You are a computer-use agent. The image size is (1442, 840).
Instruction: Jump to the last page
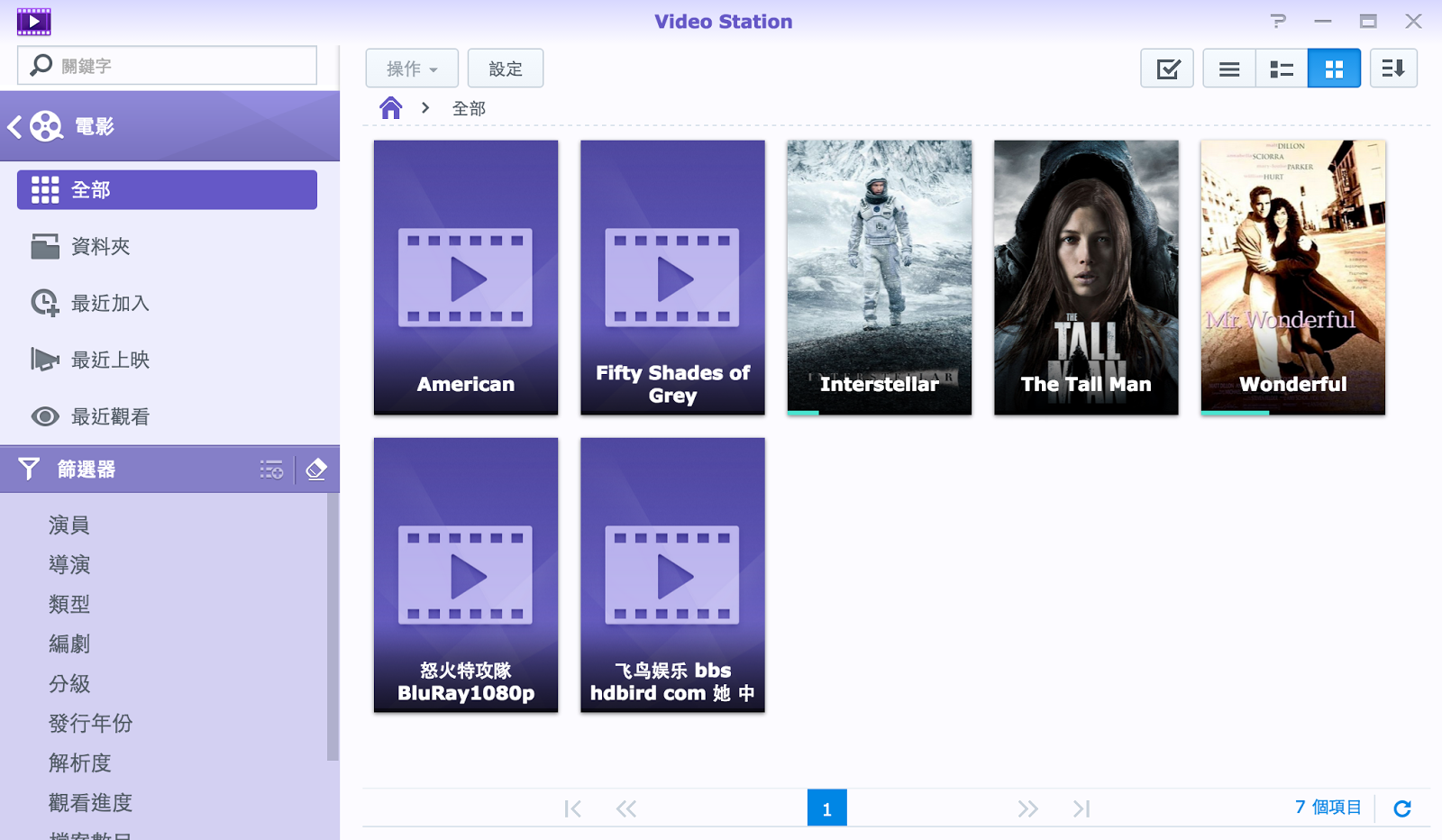coord(1081,808)
